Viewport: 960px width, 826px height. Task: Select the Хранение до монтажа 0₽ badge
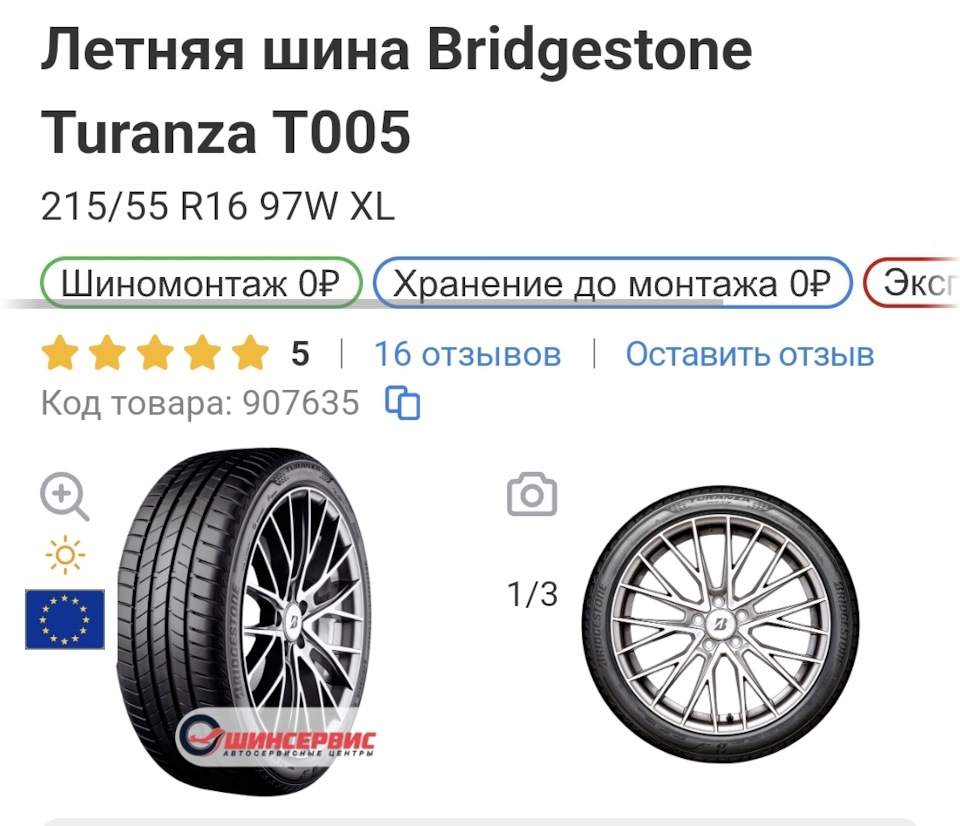[612, 283]
